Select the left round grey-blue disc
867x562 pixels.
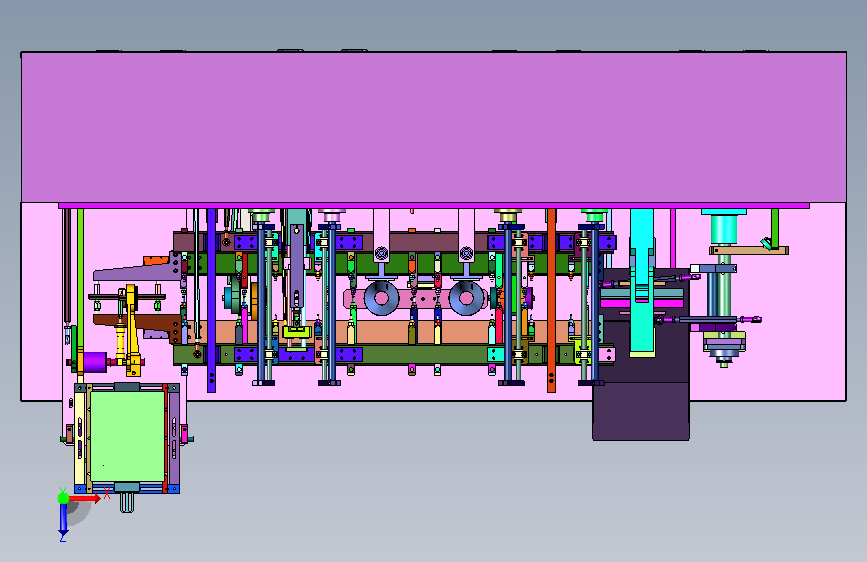(381, 298)
